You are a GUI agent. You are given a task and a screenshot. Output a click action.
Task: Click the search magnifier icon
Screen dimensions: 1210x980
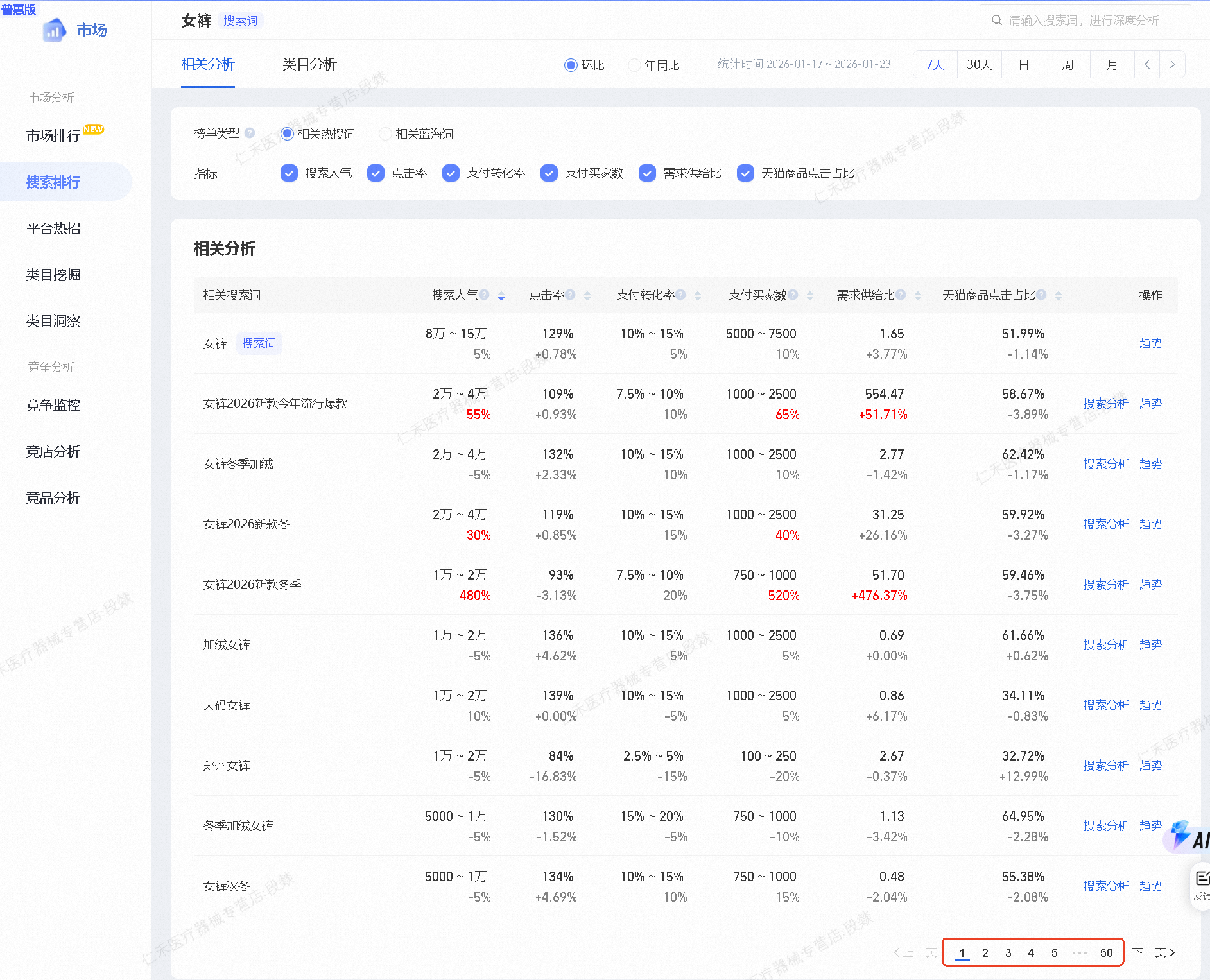[x=997, y=21]
